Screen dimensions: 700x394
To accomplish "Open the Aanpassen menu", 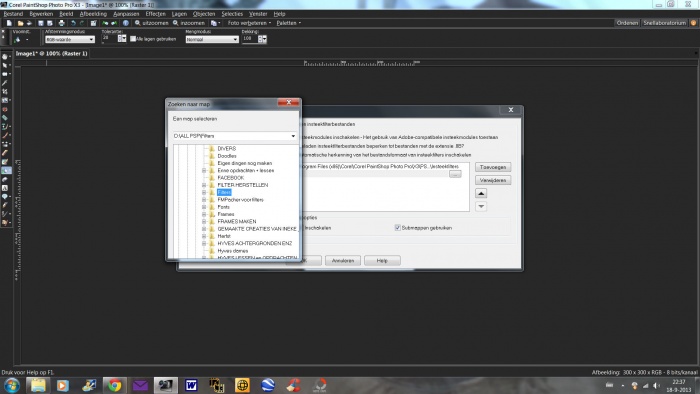I will tap(126, 14).
